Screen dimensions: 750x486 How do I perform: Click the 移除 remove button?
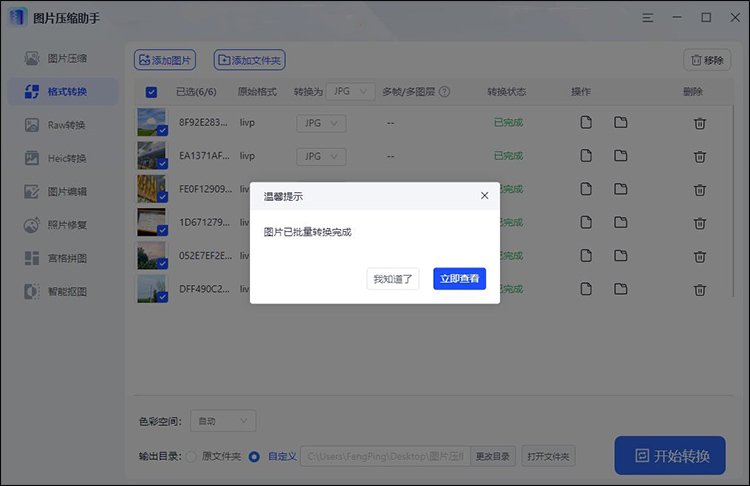[706, 60]
